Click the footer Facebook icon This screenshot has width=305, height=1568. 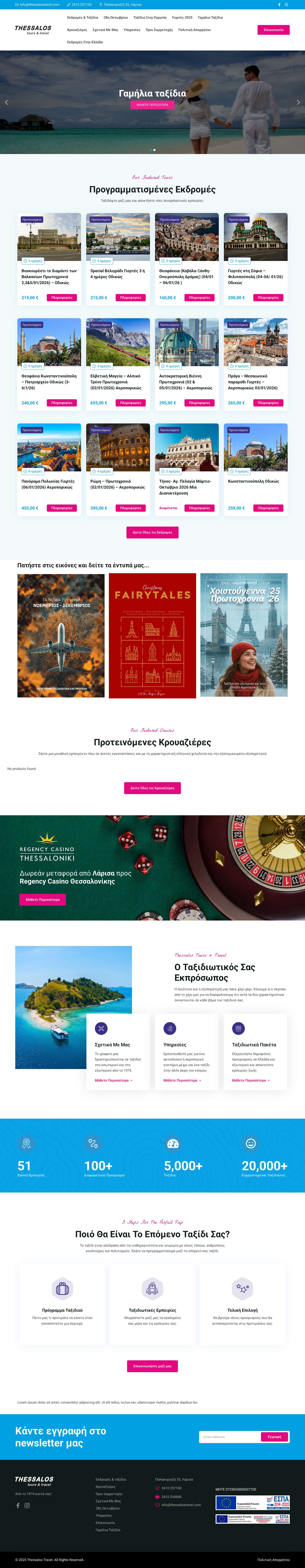pos(18,1505)
